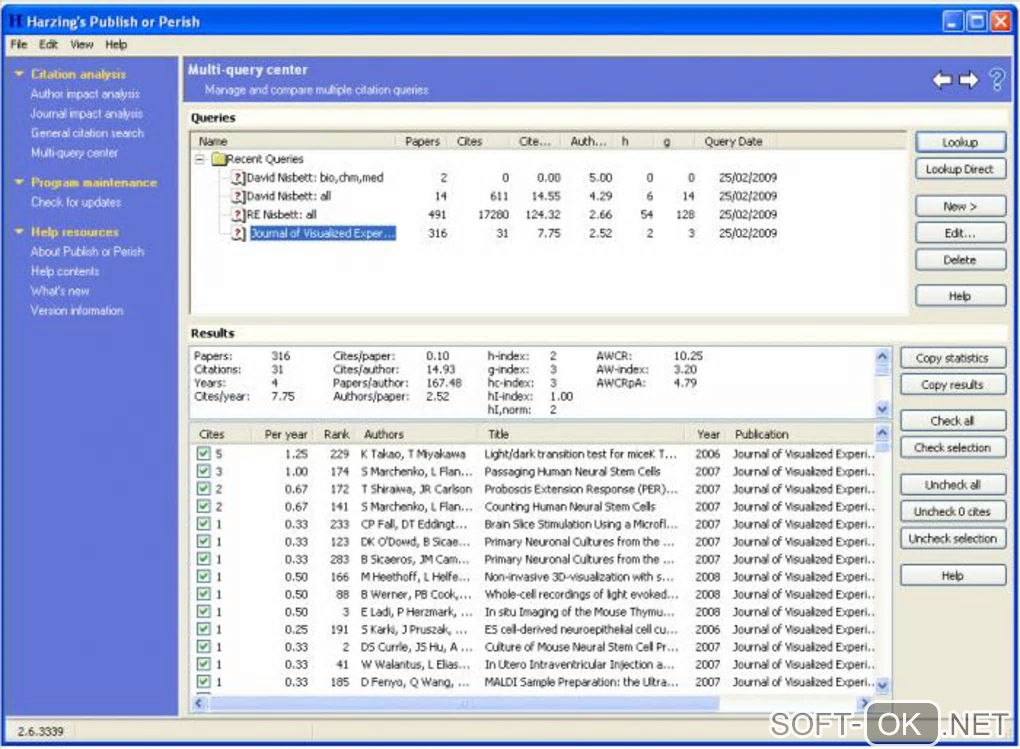Image resolution: width=1020 pixels, height=749 pixels.
Task: Toggle checkbox for T Shiraiwa, JR Carlson paper
Action: [204, 489]
